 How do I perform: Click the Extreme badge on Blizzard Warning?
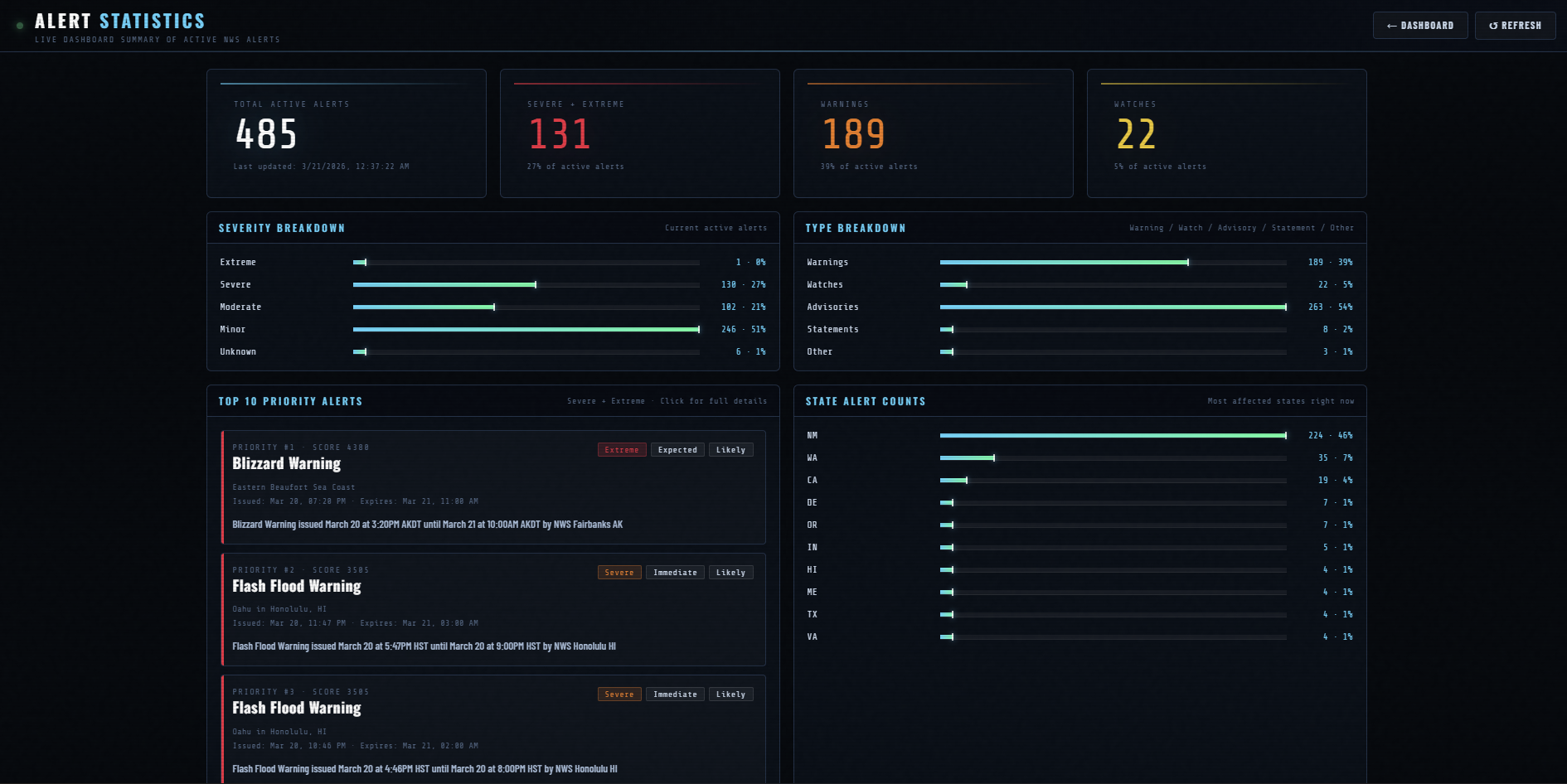[622, 450]
